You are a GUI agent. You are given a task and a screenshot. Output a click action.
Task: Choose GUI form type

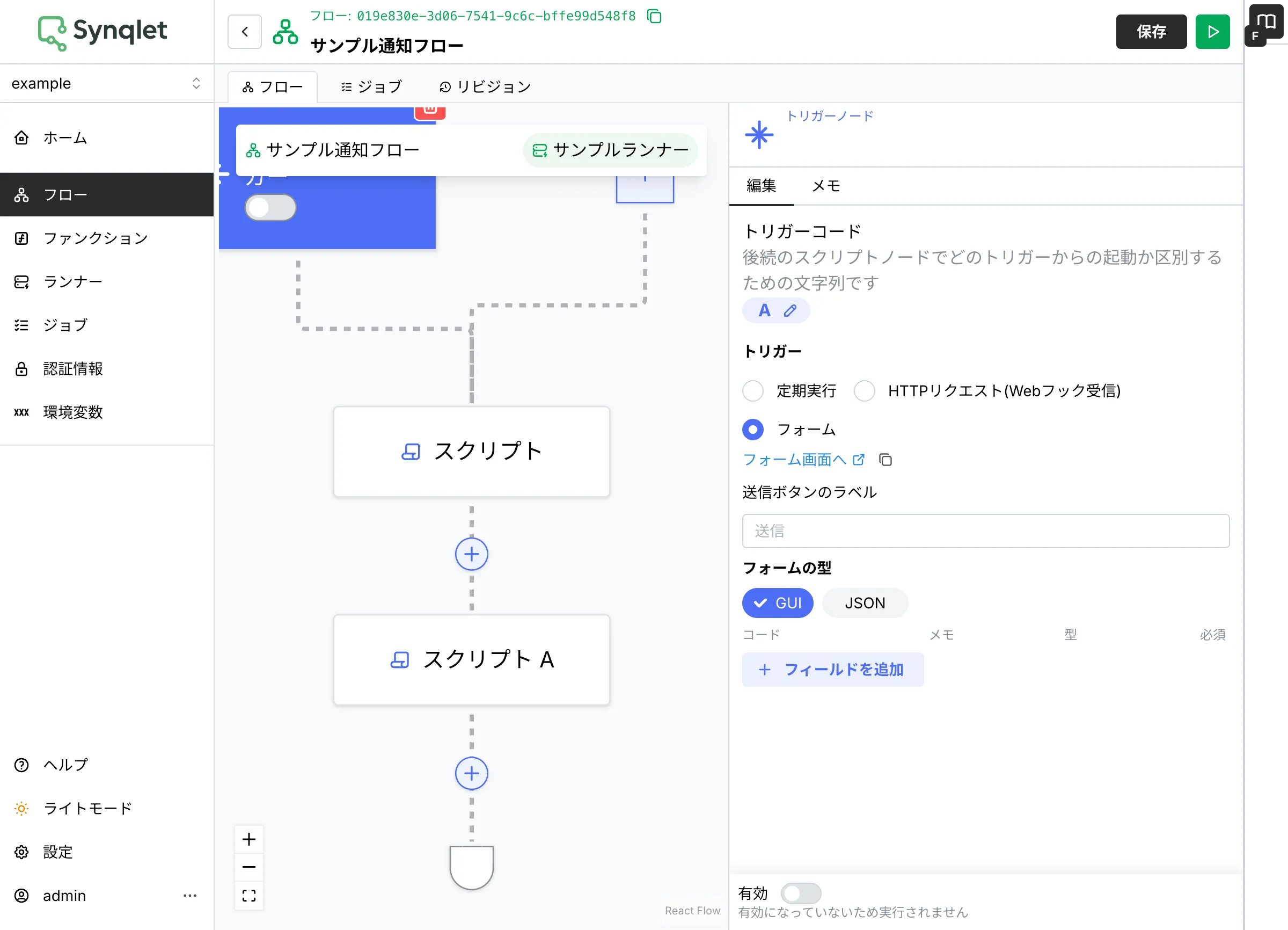778,603
